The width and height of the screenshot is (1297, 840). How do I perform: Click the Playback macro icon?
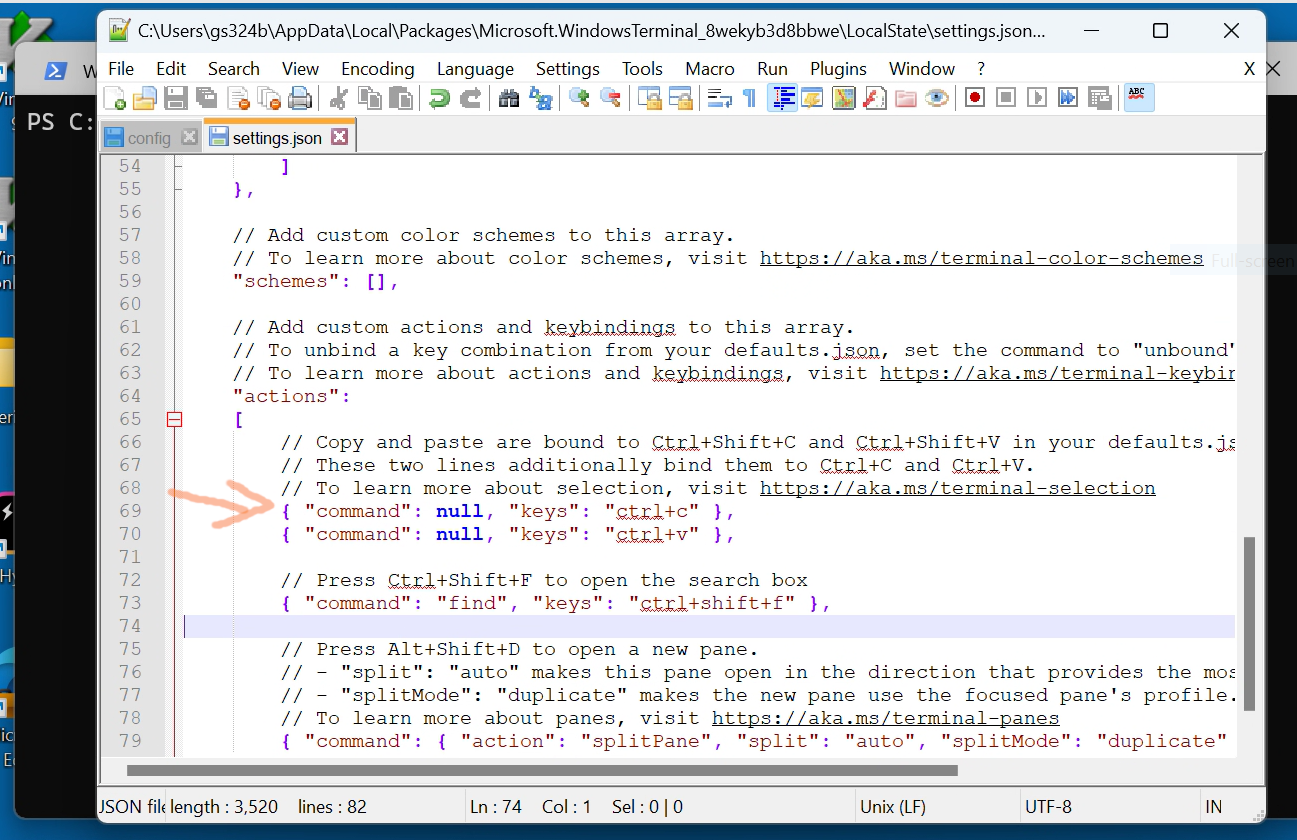1036,98
